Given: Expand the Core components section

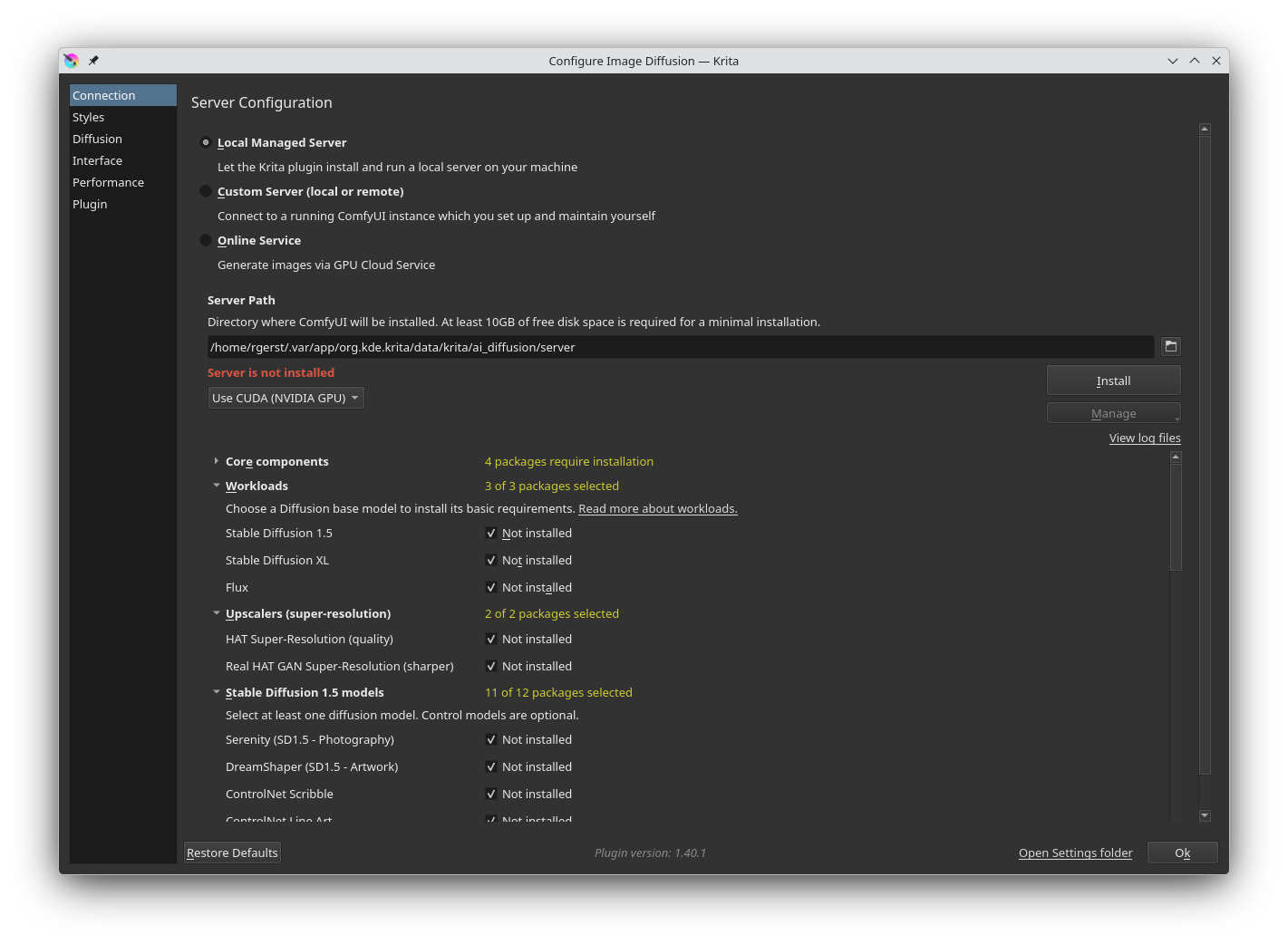Looking at the screenshot, I should point(217,461).
